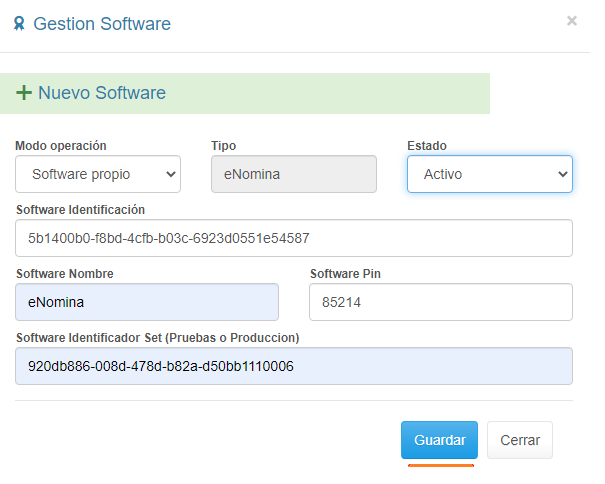
Task: Click the green plus icon by Nuevo Software
Action: click(24, 93)
